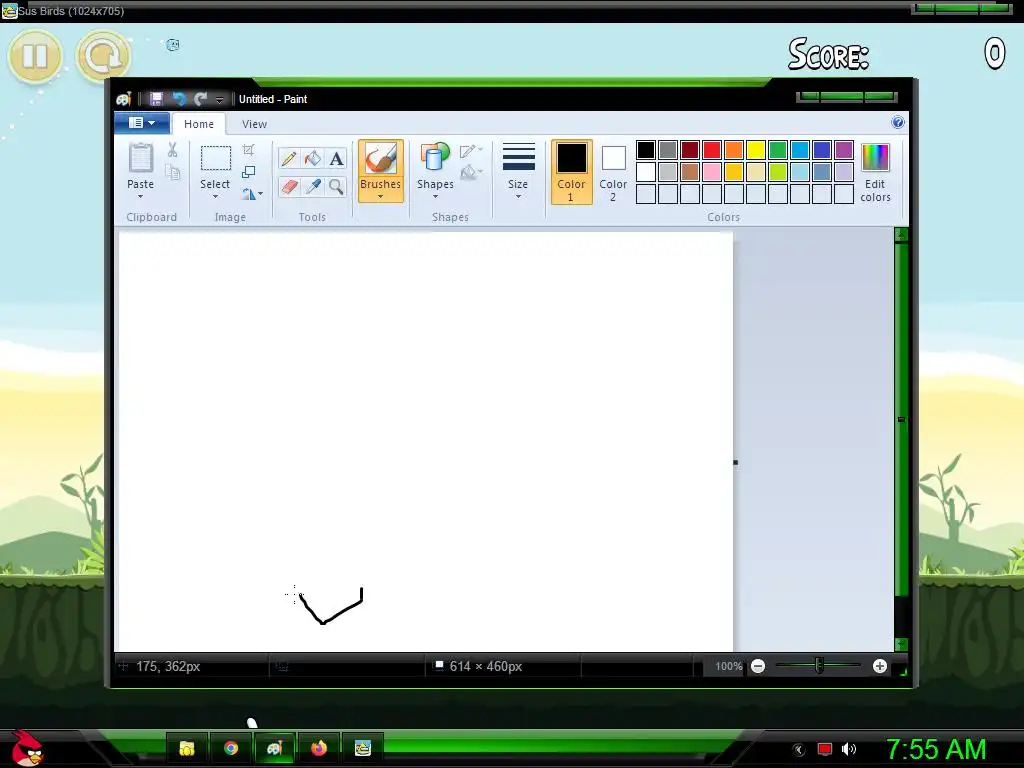This screenshot has height=768, width=1024.
Task: Click the volume speaker tray icon
Action: pyautogui.click(x=848, y=749)
